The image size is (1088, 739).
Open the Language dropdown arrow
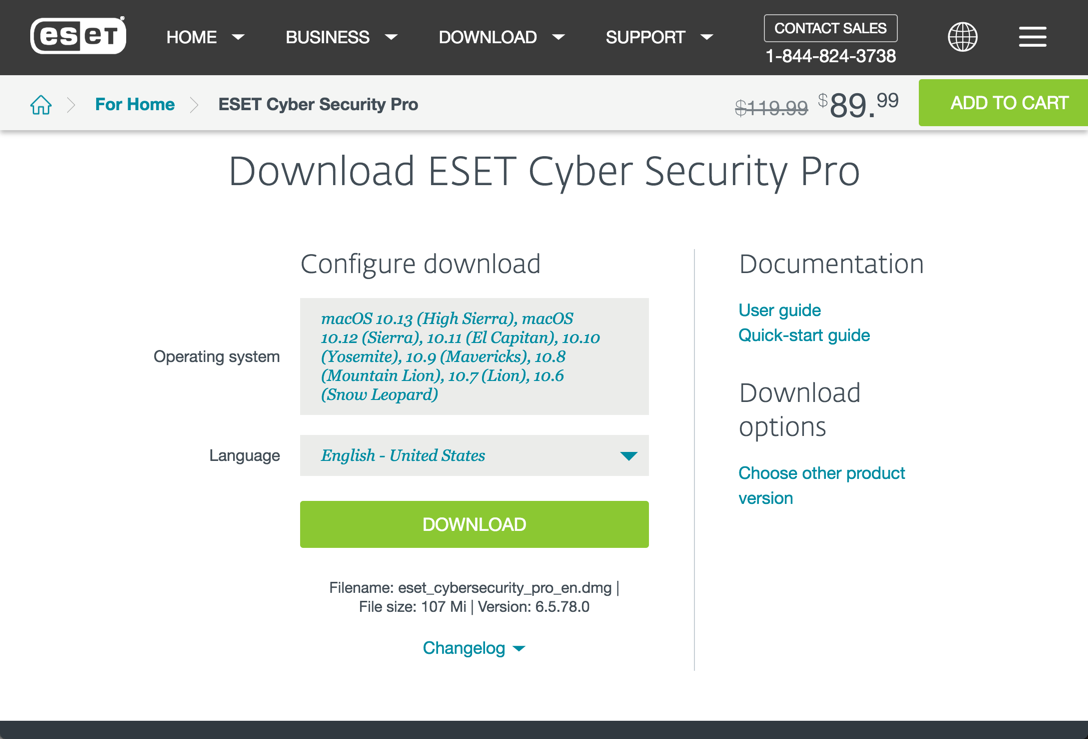[629, 456]
